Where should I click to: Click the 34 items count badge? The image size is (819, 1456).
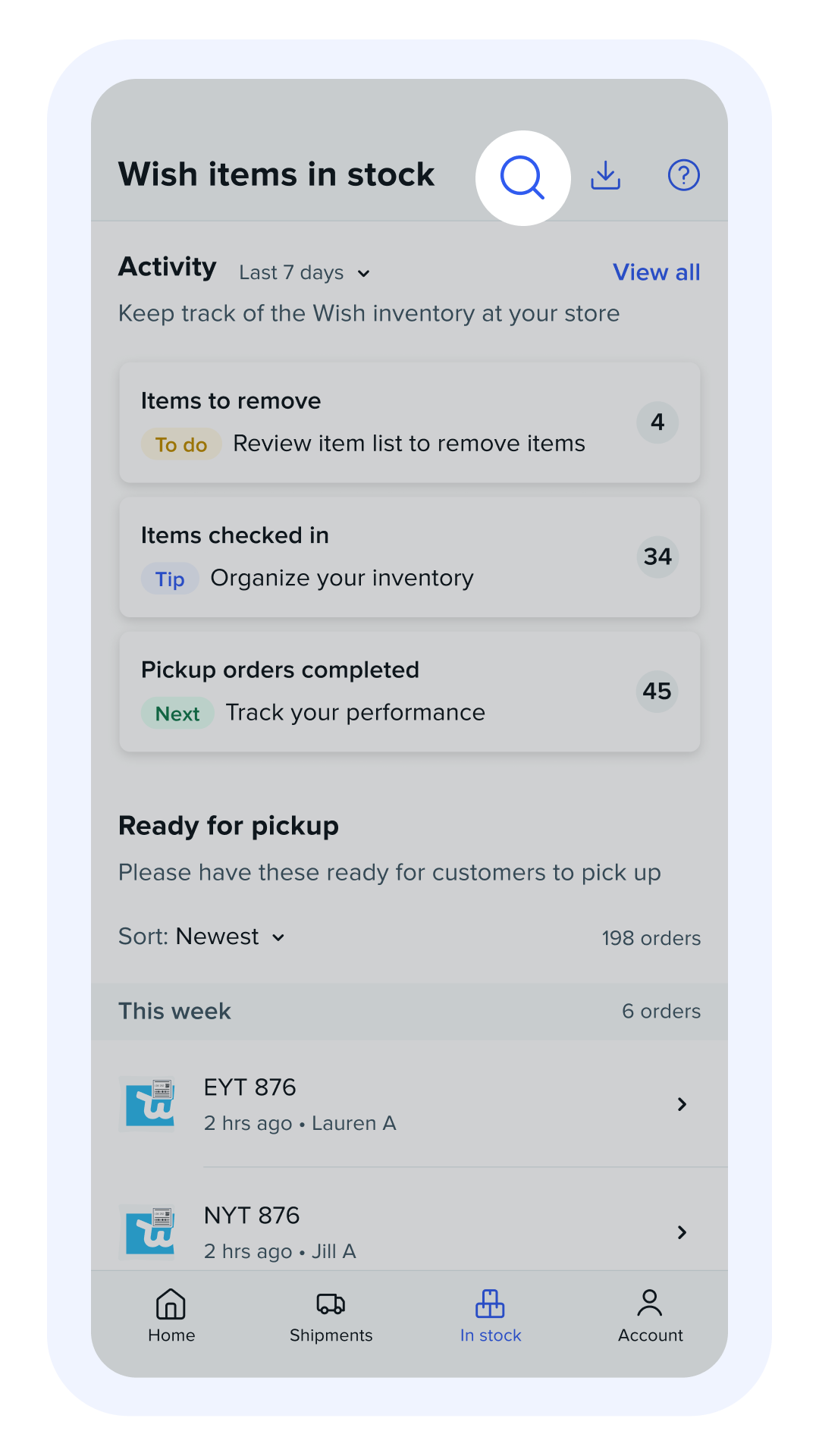(x=657, y=557)
